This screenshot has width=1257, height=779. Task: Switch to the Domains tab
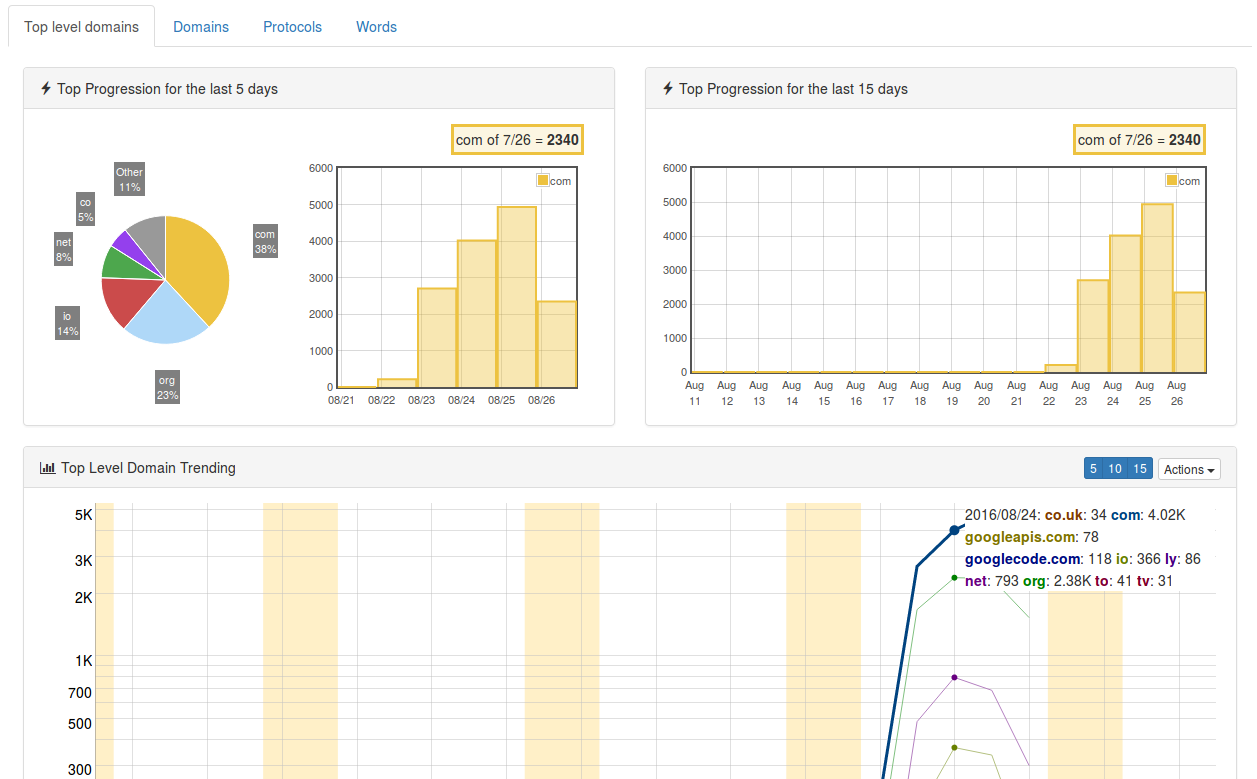click(201, 27)
